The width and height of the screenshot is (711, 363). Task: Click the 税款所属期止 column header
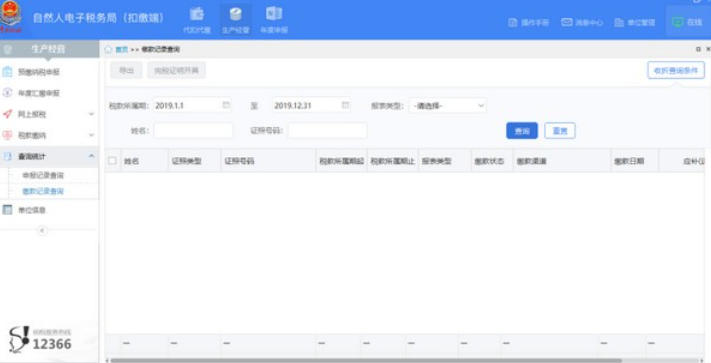point(393,161)
